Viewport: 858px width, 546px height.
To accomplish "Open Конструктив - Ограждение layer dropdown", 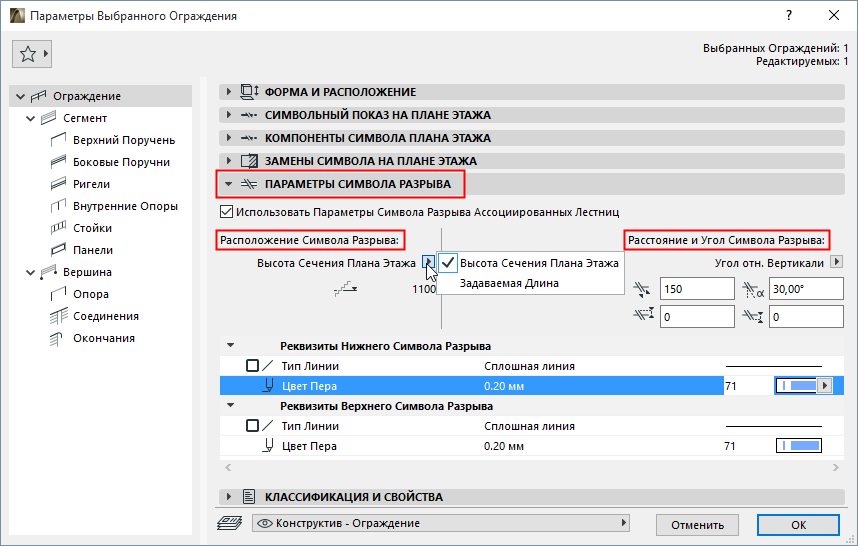I will 441,523.
